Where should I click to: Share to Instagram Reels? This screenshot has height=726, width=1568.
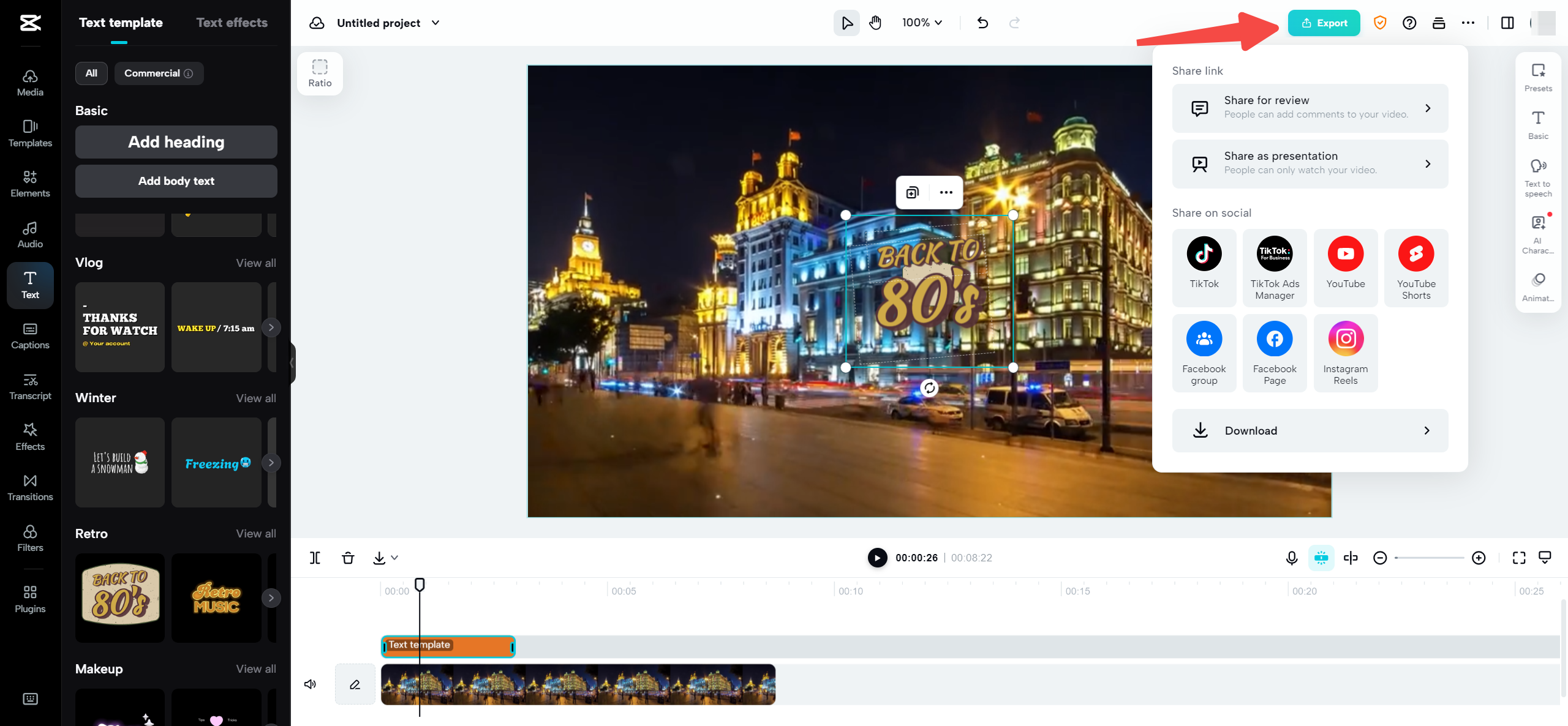1345,339
